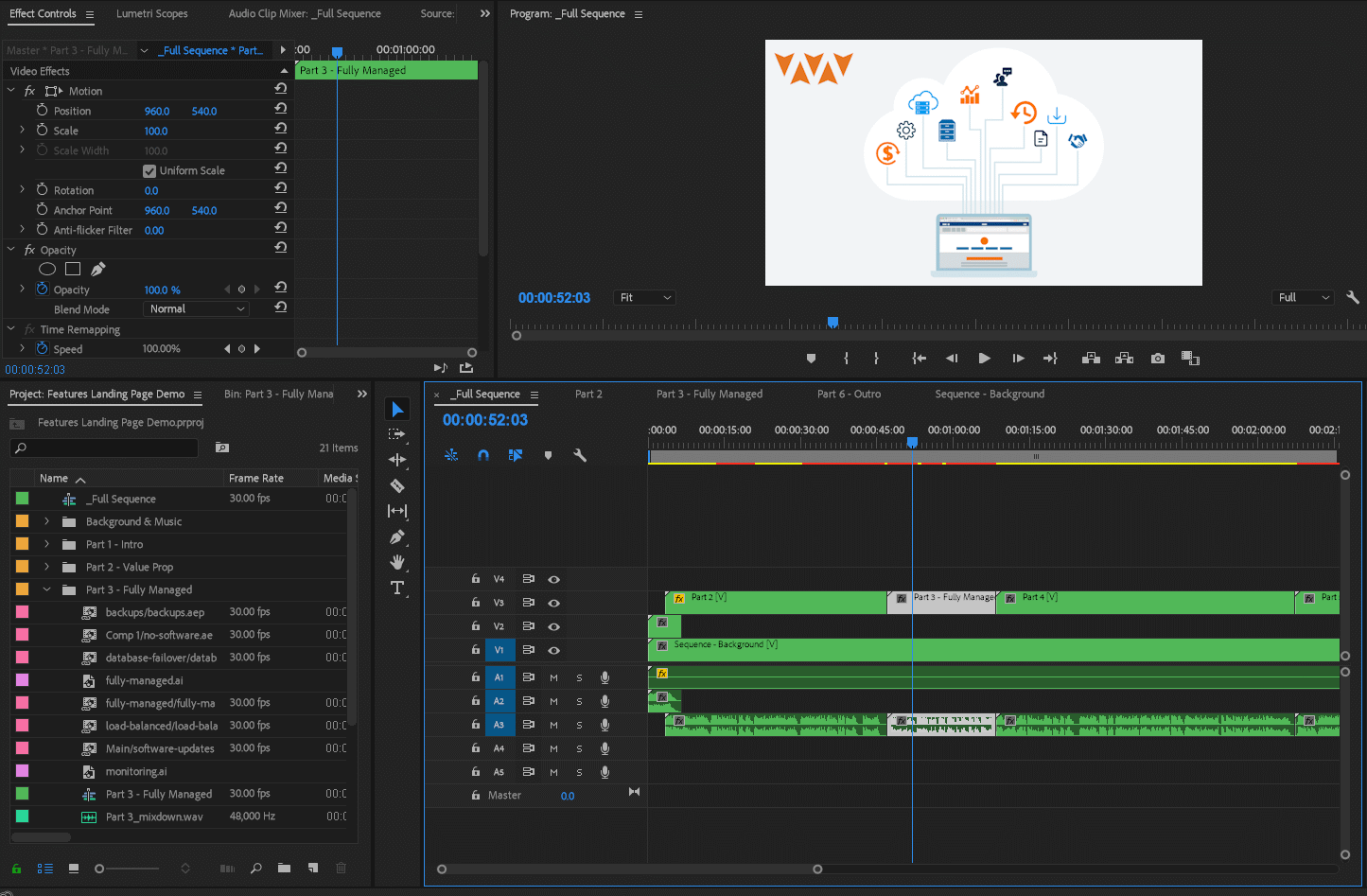Go to In point
The image size is (1367, 896).
919,359
